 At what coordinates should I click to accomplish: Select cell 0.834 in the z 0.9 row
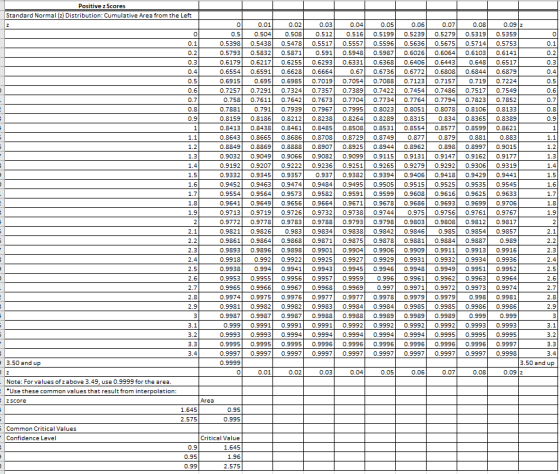441,118
